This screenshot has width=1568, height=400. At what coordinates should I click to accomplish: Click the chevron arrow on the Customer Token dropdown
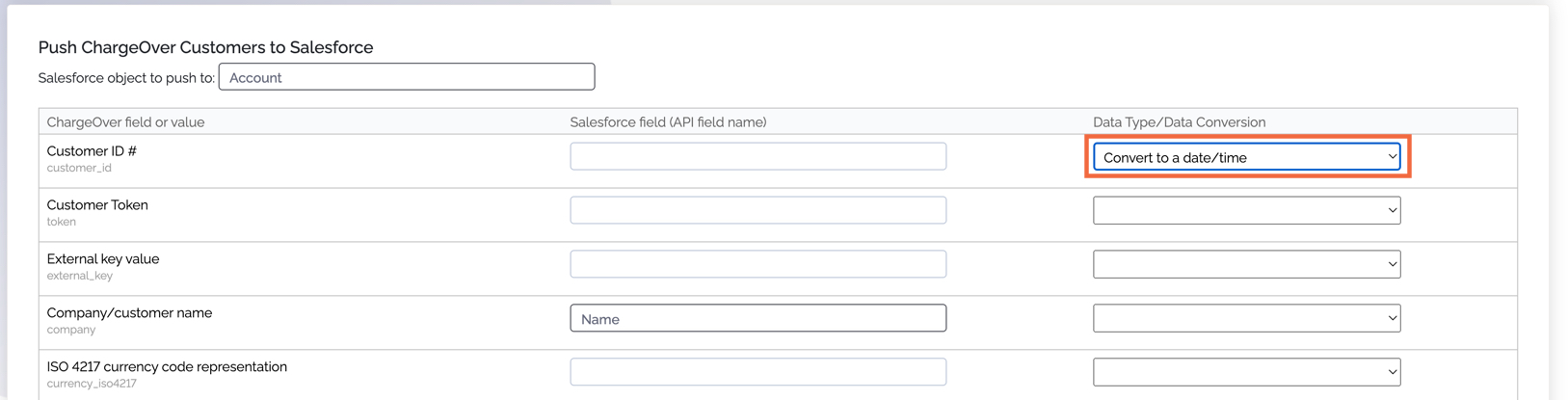coord(1392,211)
